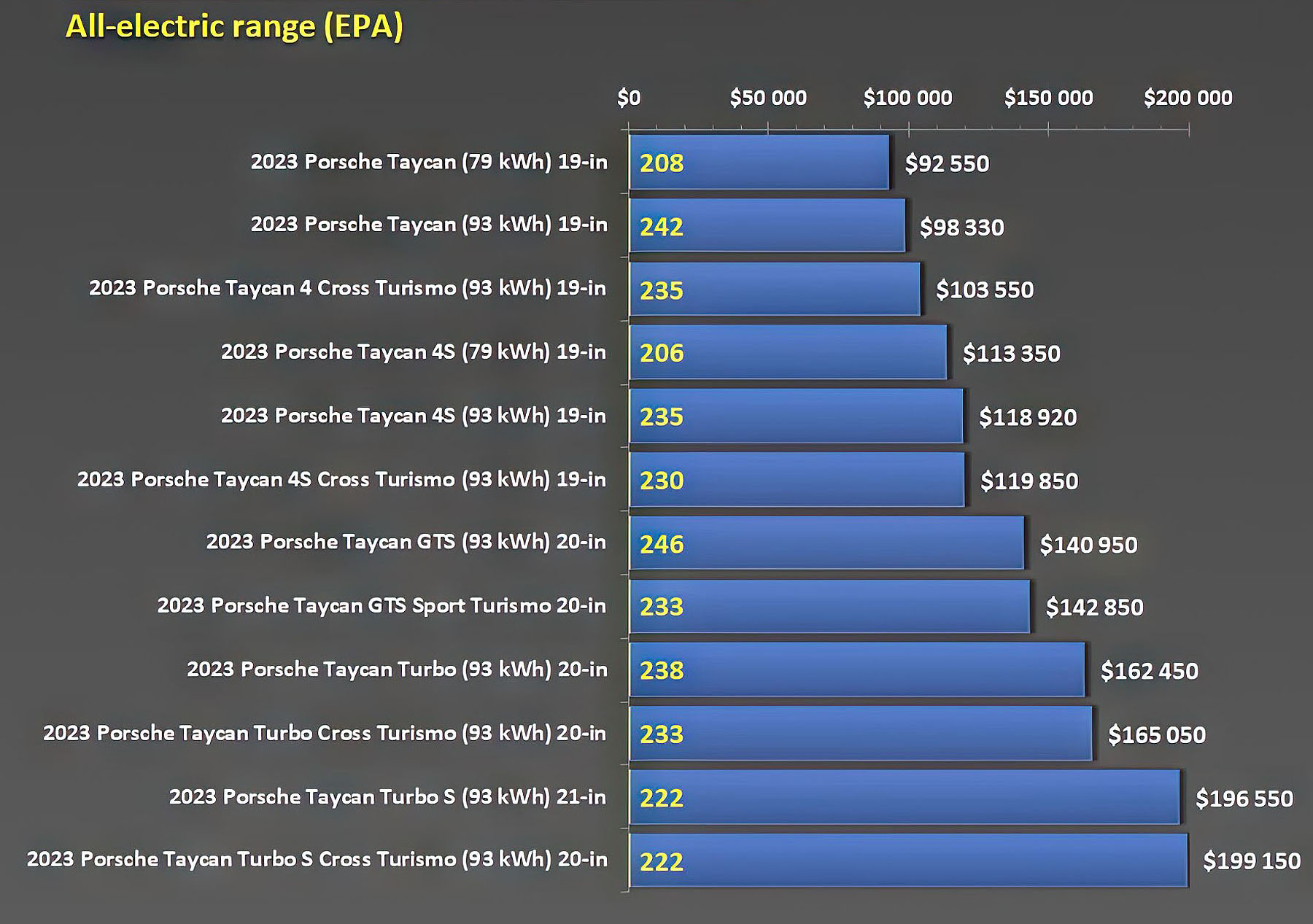Select the Taycan Turbo Cross Turismo (93 kWh) label
This screenshot has width=1313, height=924.
325,734
